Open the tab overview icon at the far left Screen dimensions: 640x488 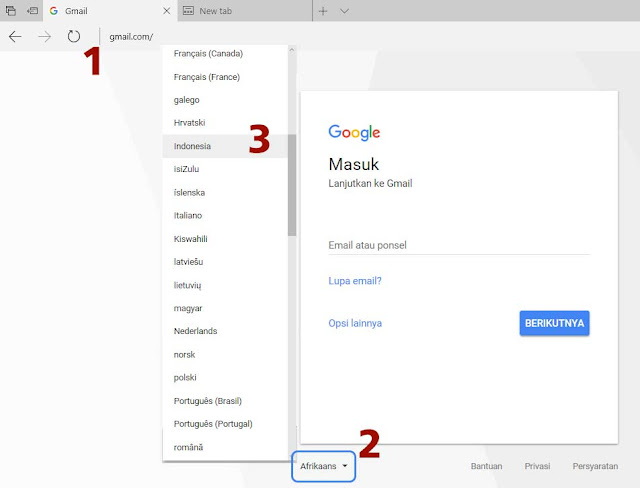coord(11,11)
